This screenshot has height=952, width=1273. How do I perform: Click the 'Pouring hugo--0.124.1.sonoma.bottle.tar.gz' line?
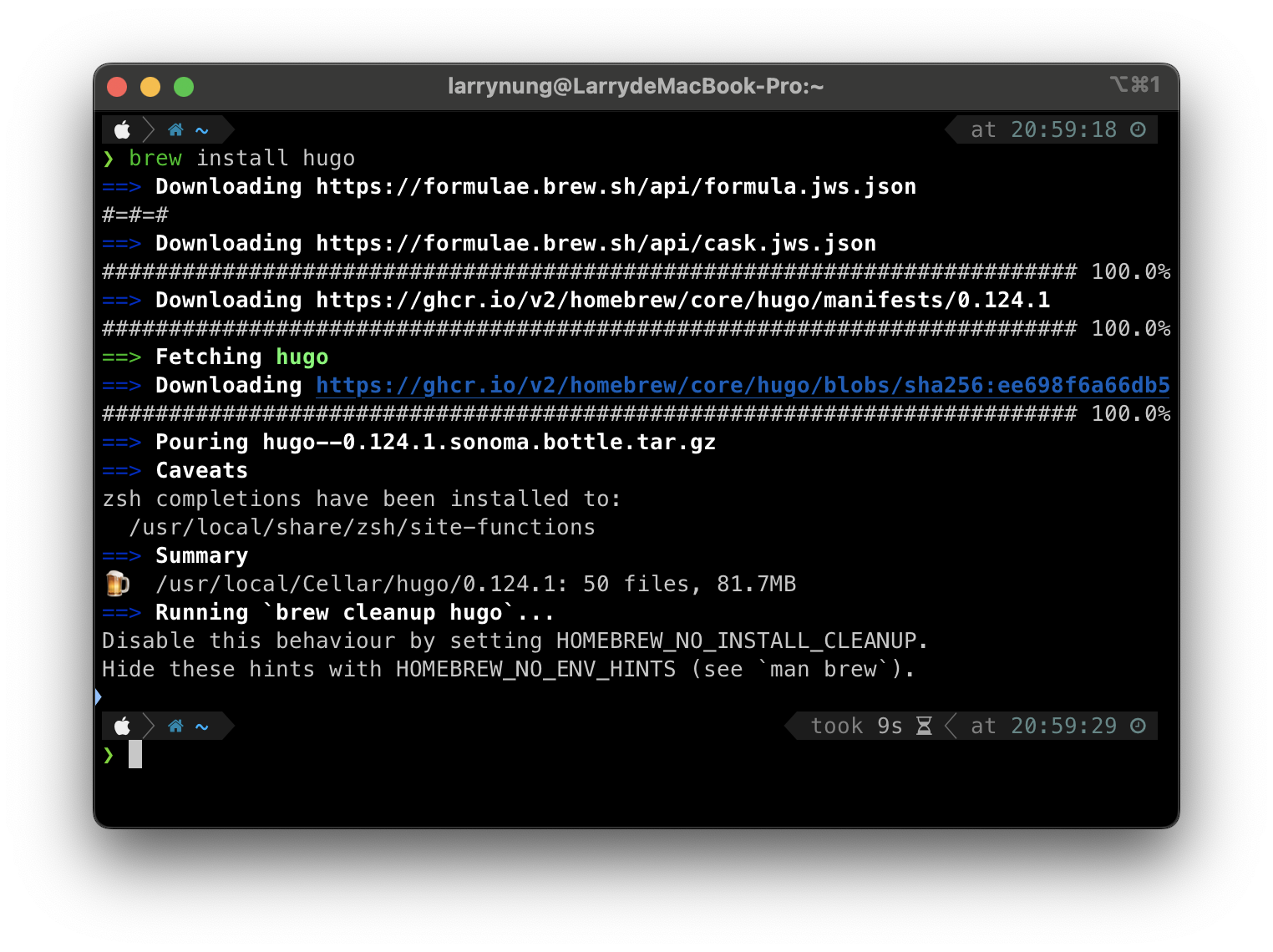[x=409, y=442]
